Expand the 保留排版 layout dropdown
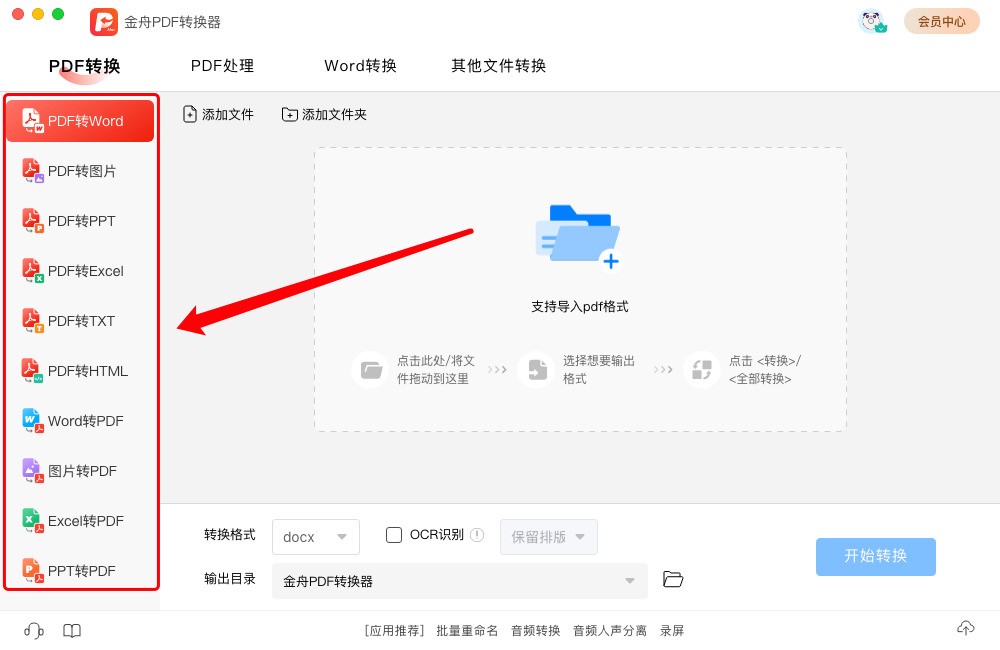This screenshot has width=1000, height=650. (x=549, y=536)
